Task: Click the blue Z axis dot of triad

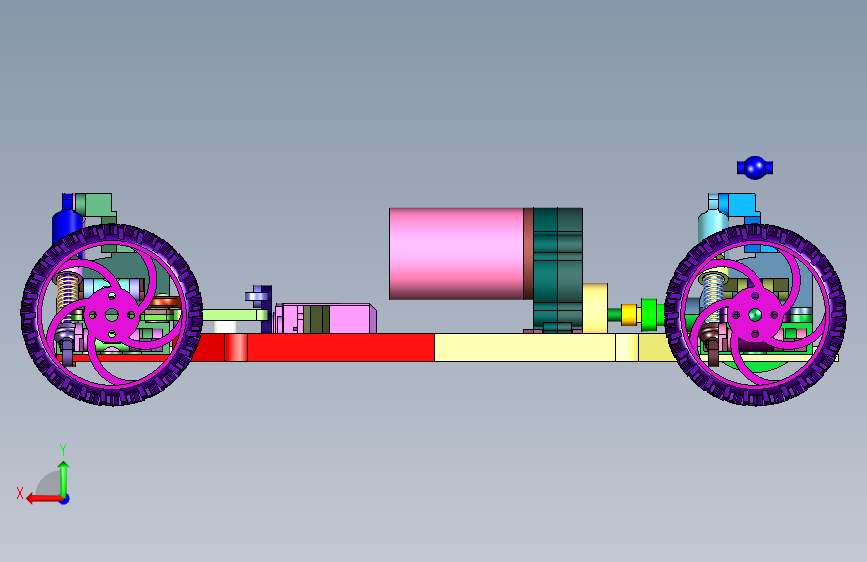Action: [65, 499]
